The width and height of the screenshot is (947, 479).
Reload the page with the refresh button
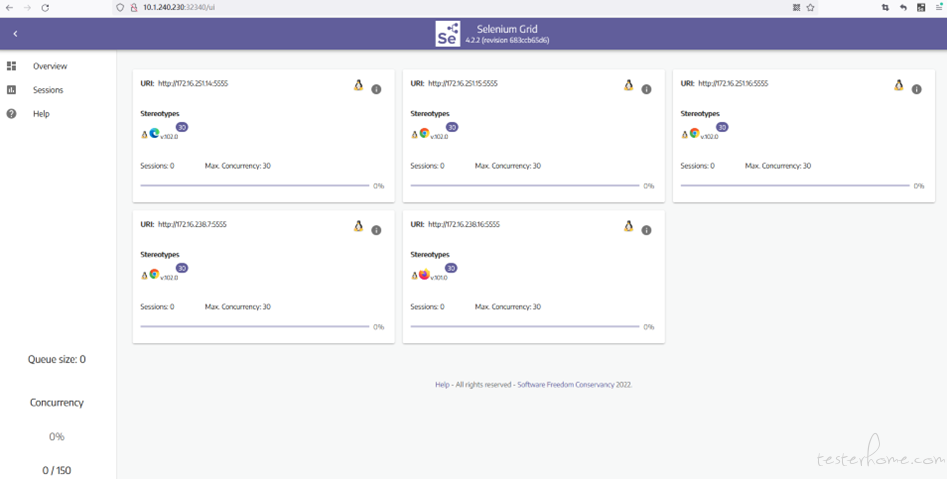[45, 8]
